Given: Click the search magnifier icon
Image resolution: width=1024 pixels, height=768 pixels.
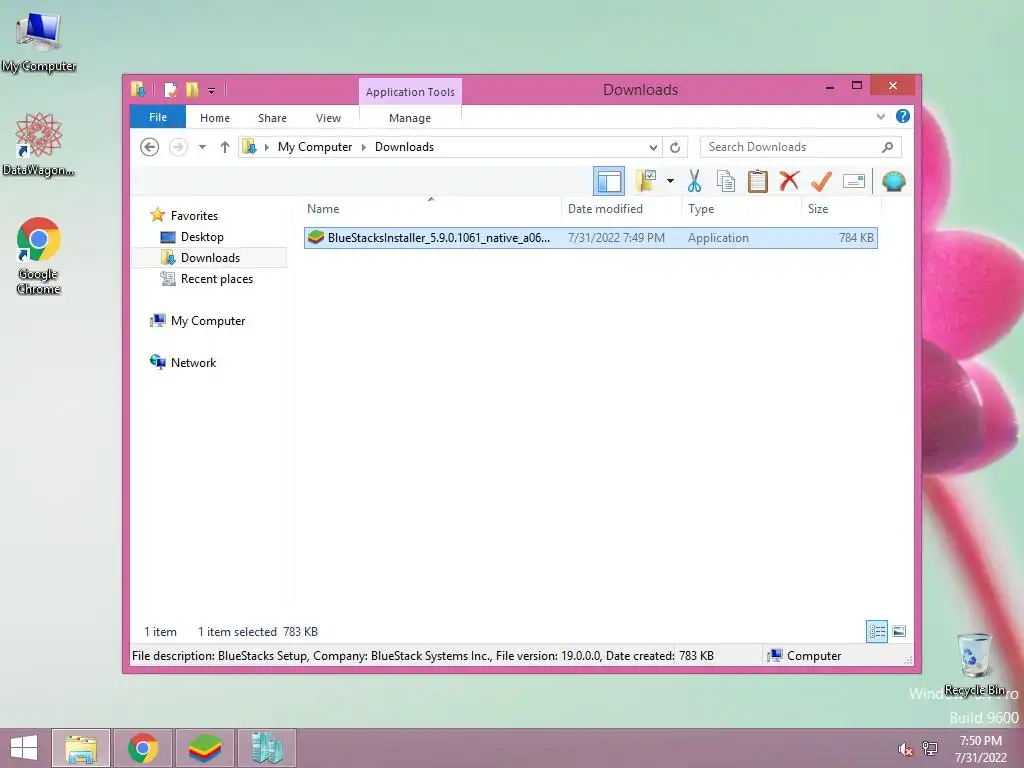Looking at the screenshot, I should [x=887, y=147].
